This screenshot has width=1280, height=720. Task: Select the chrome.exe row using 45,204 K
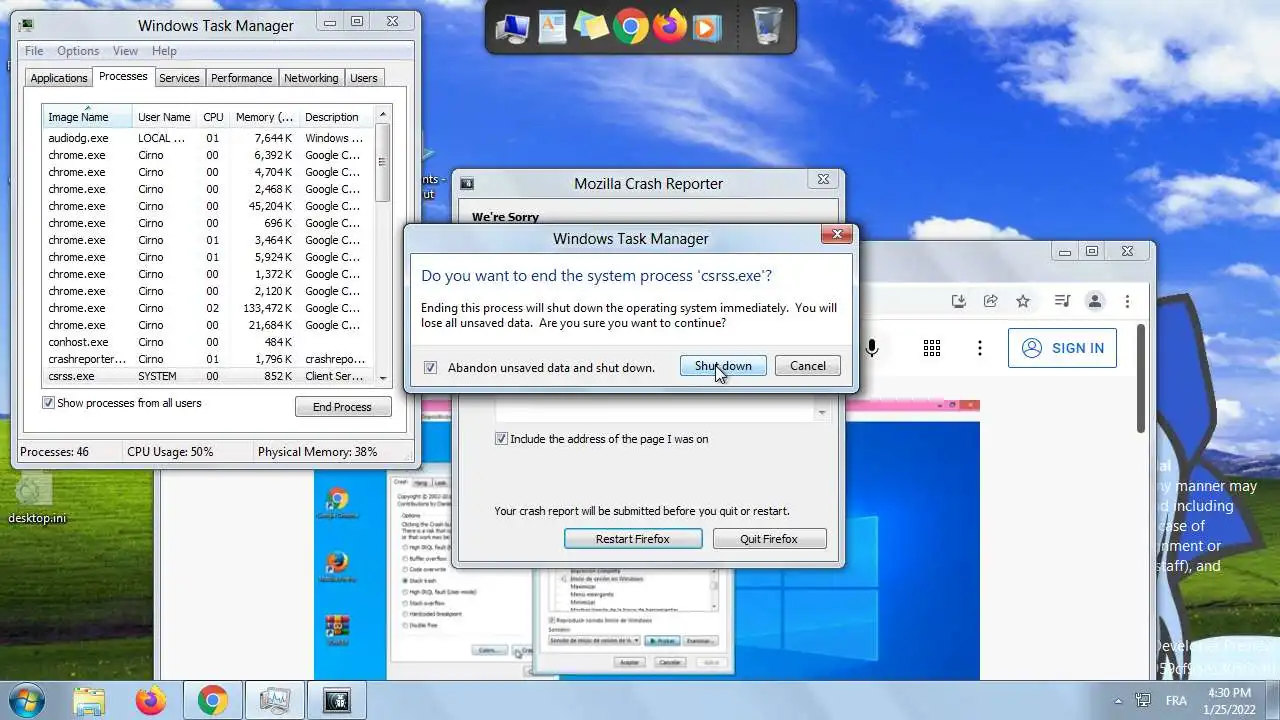(x=208, y=206)
